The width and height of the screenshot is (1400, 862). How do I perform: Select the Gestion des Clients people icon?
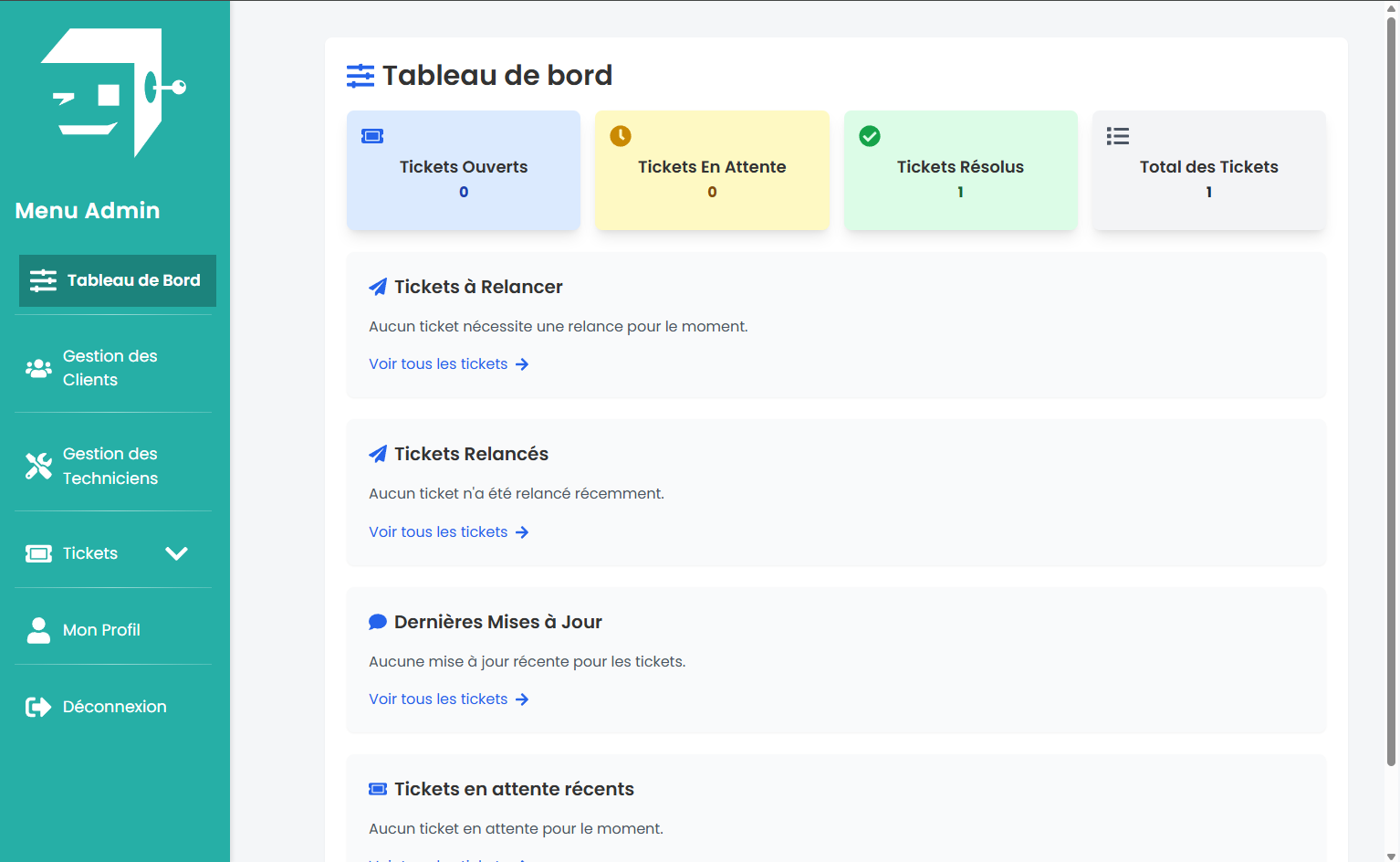pos(37,367)
